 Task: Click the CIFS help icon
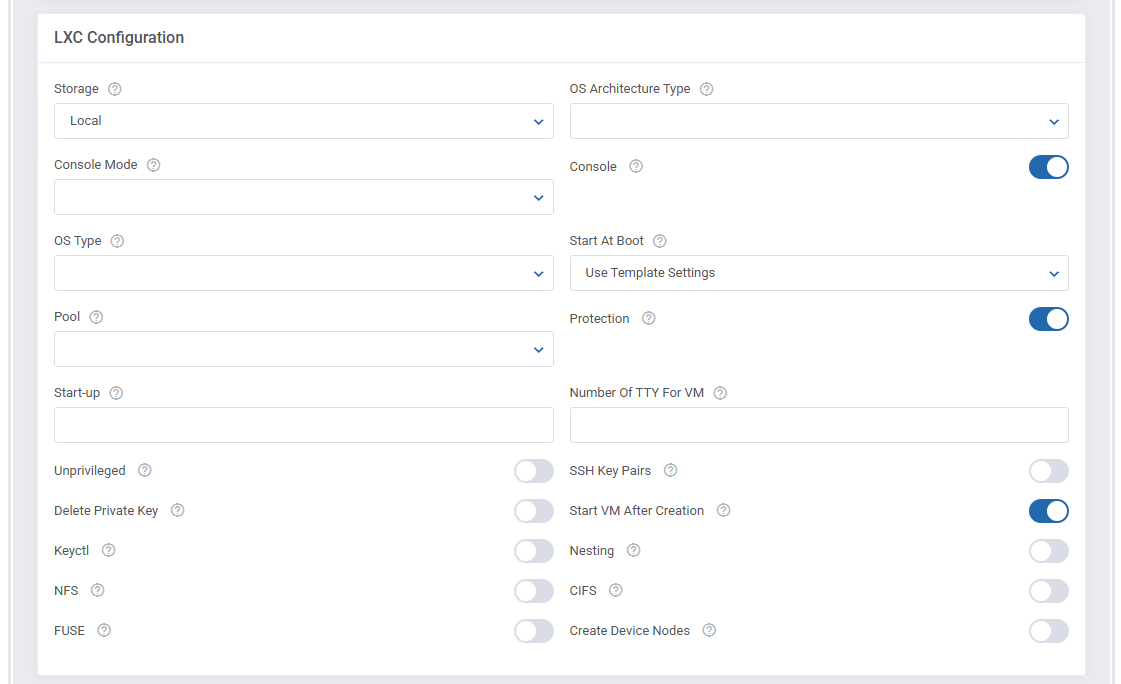(616, 590)
